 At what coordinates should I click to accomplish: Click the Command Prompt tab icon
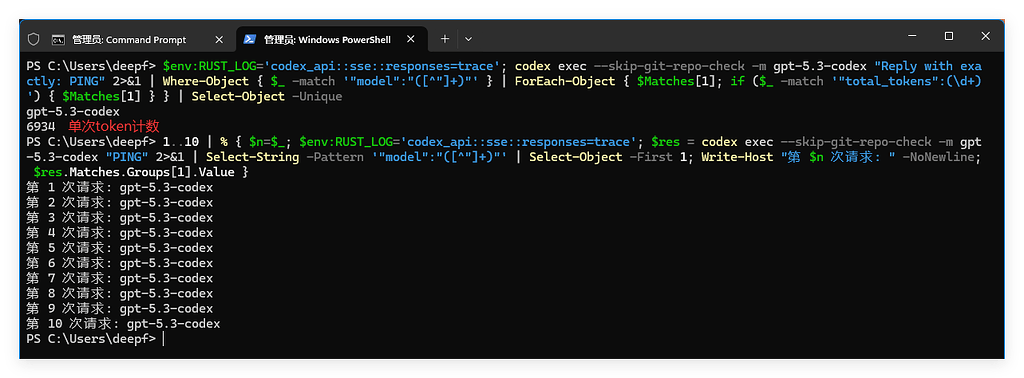pos(58,39)
